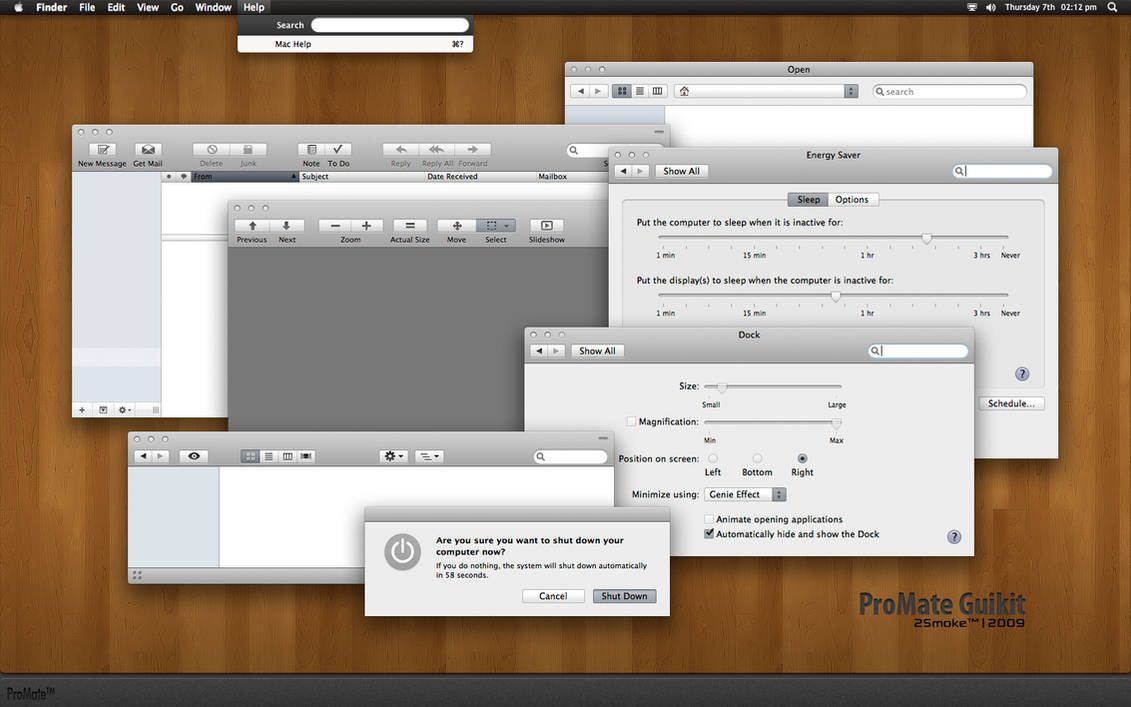Zoom in with plus button in Preview

tap(366, 226)
